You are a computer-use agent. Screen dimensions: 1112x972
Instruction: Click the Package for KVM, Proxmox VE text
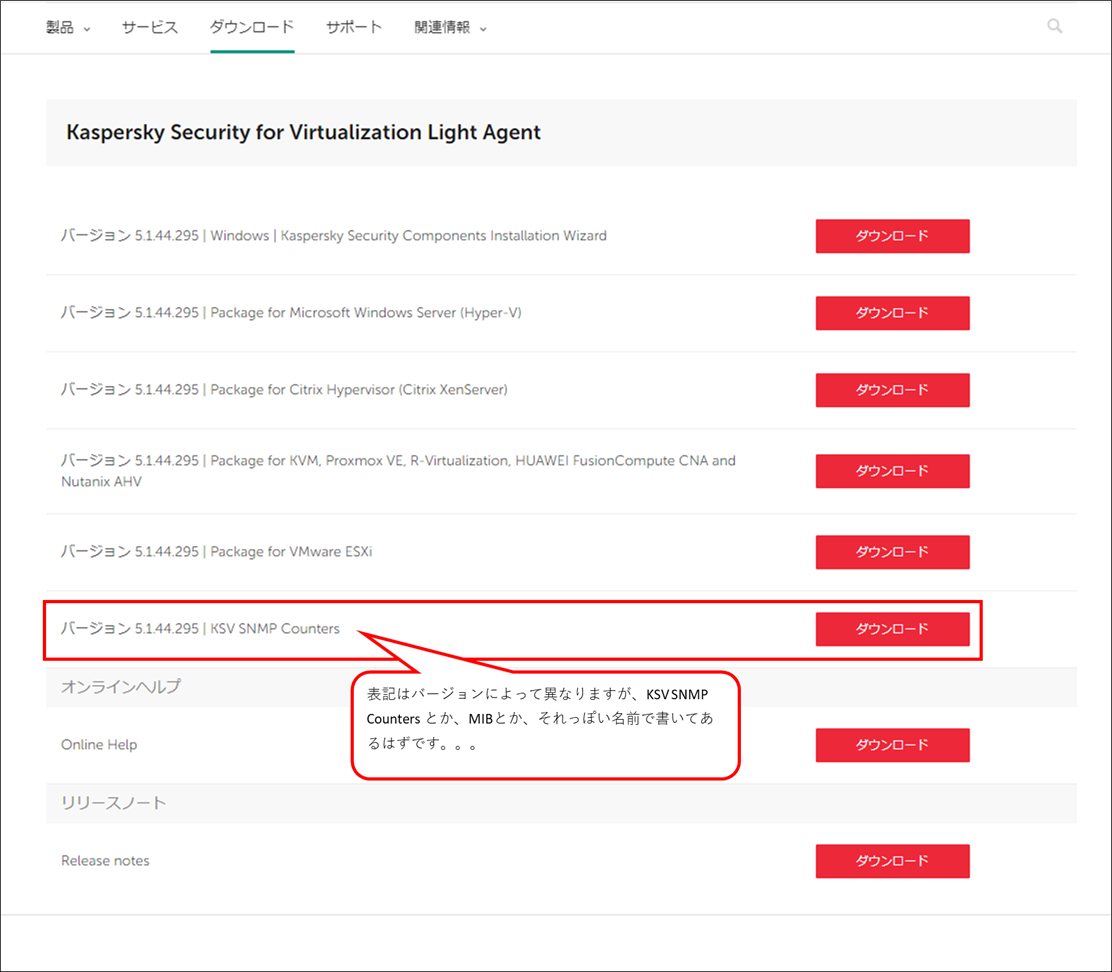tap(398, 471)
